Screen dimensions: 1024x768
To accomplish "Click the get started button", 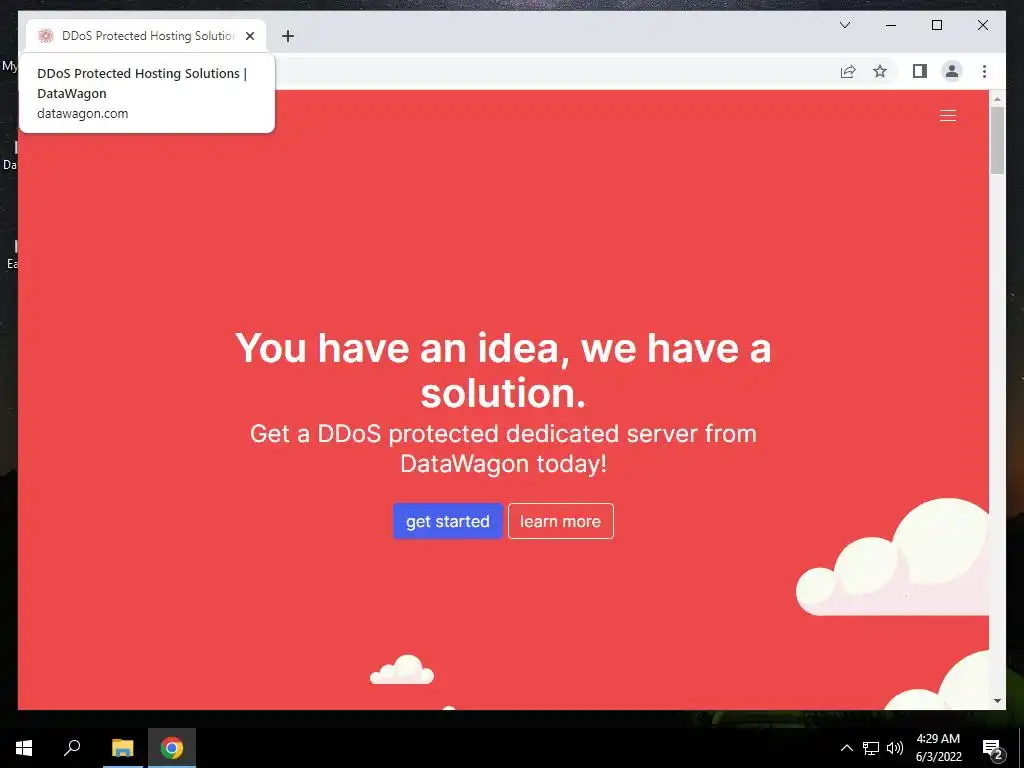I will click(447, 521).
